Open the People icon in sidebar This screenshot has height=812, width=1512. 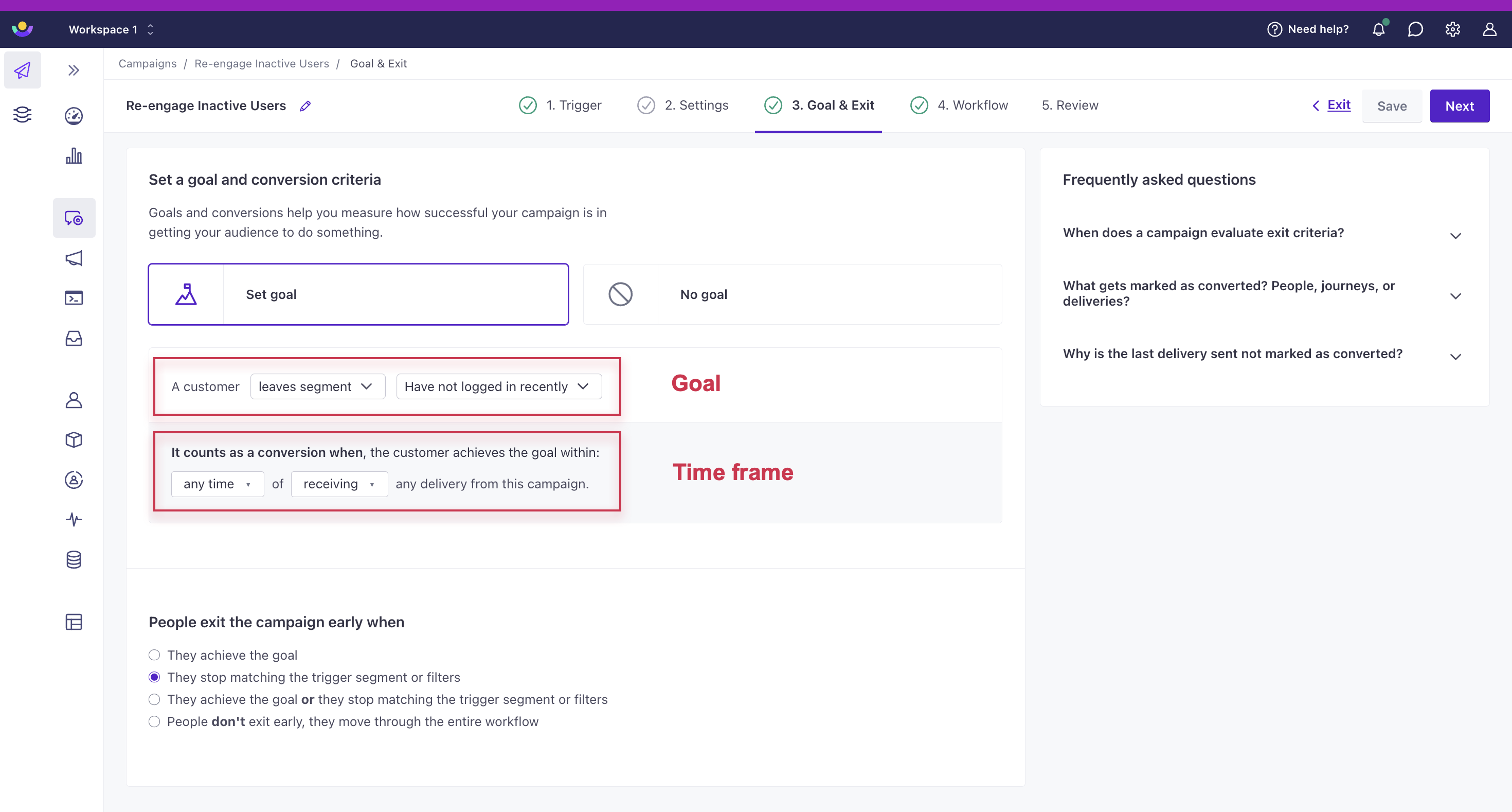coord(74,400)
